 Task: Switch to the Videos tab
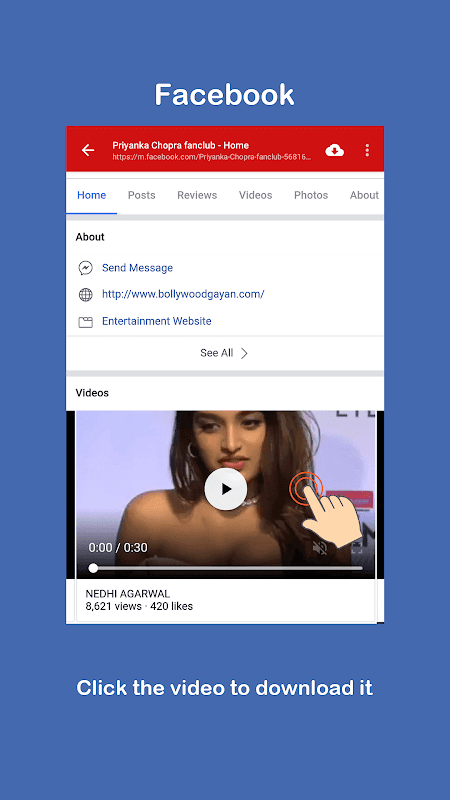(255, 195)
